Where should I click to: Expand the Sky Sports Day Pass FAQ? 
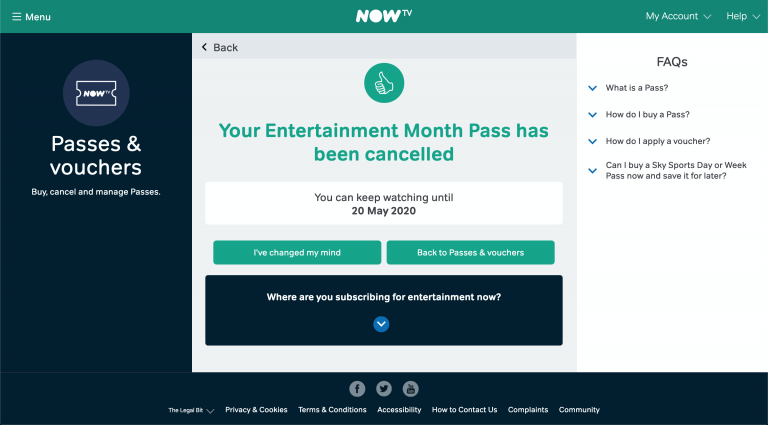point(675,170)
